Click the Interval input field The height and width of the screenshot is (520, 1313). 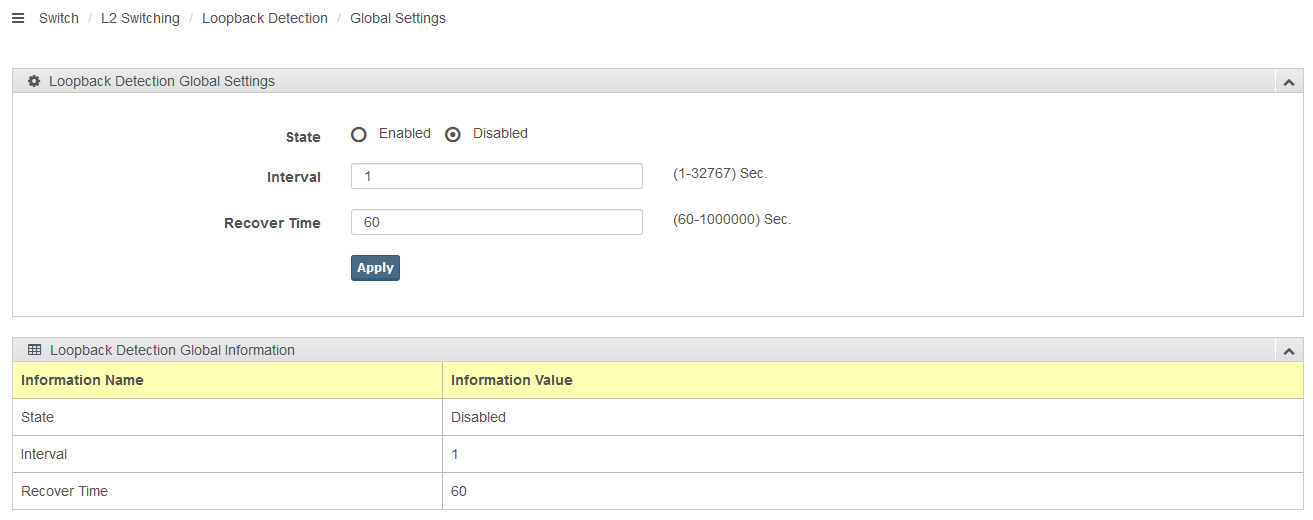coord(497,176)
